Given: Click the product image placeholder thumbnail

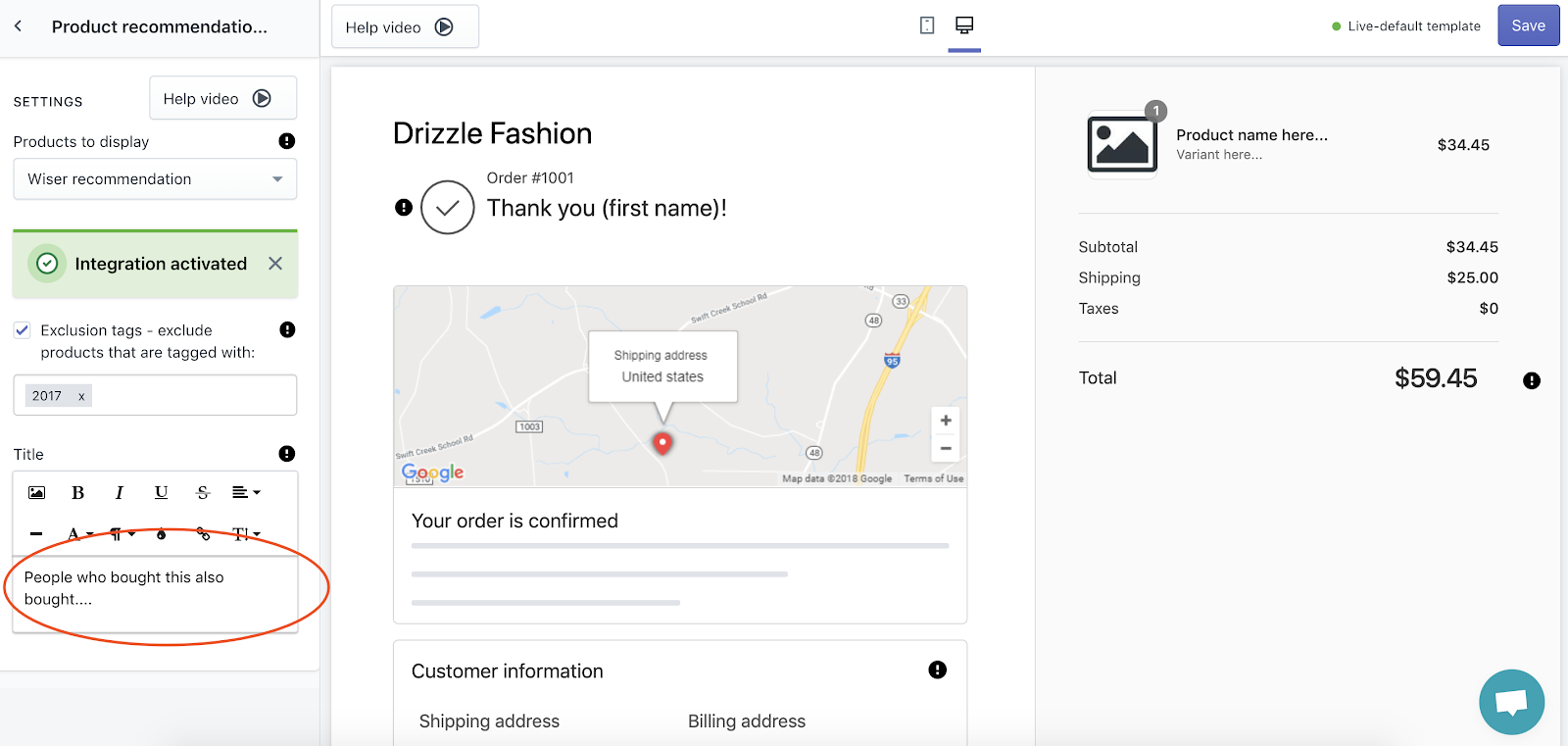Looking at the screenshot, I should click(x=1122, y=144).
